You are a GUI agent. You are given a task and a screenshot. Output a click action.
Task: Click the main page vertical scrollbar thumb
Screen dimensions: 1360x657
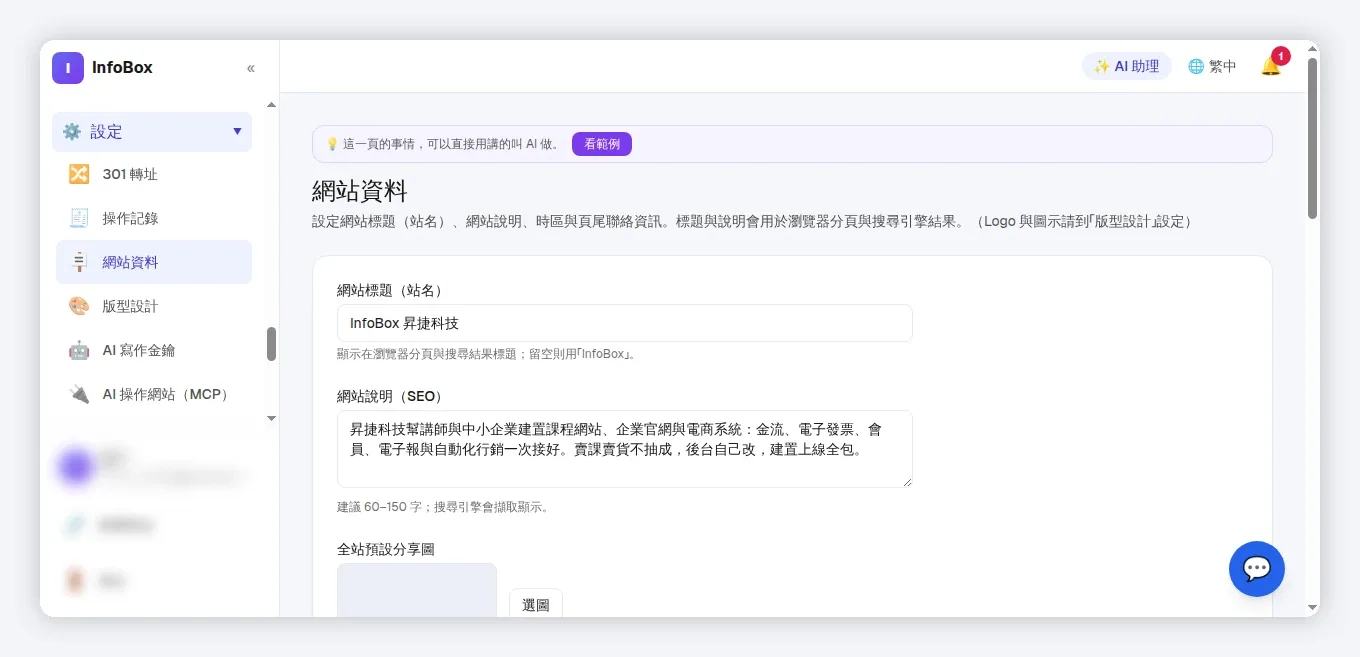(x=1313, y=138)
